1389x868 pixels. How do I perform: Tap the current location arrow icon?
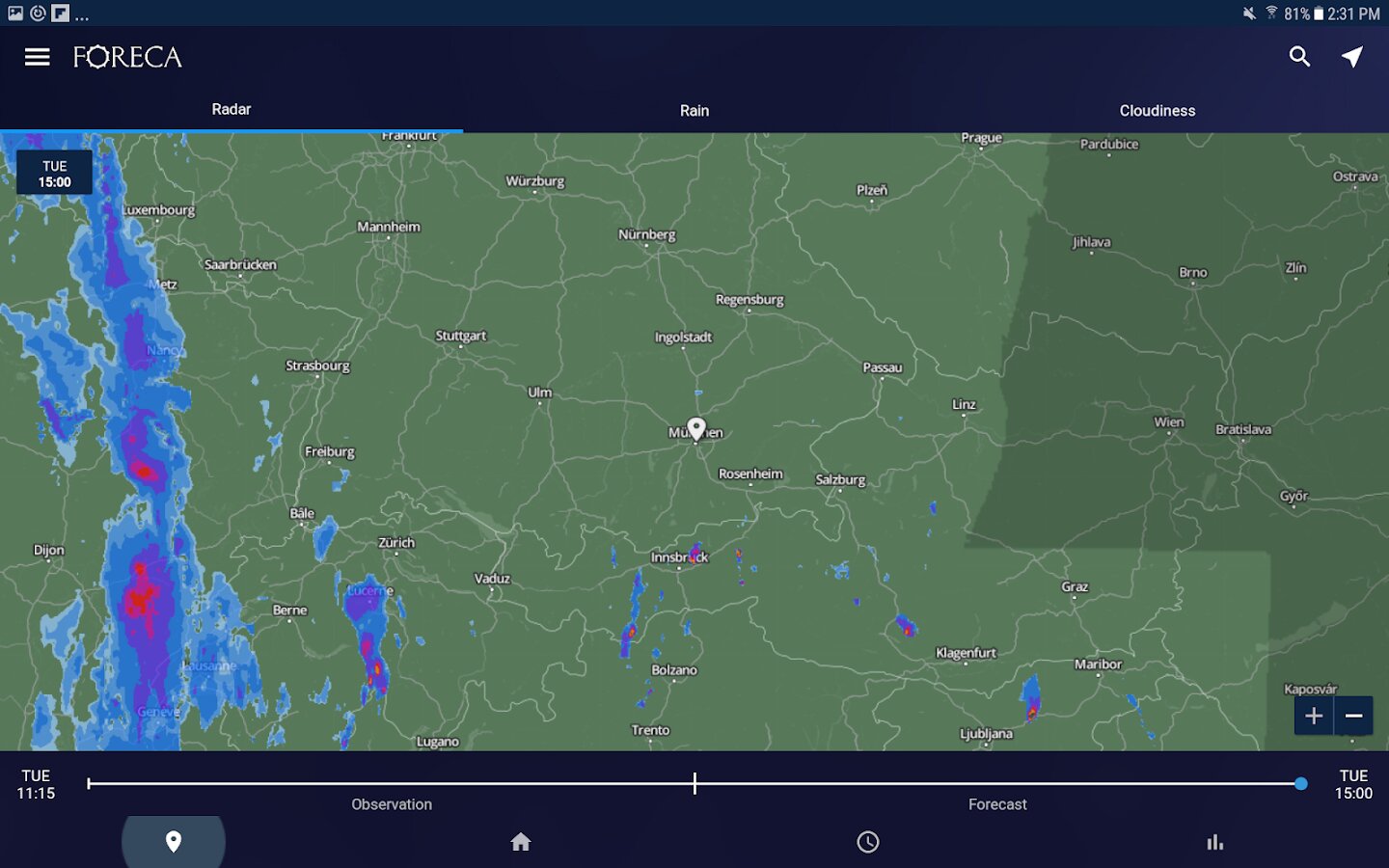tap(1352, 57)
